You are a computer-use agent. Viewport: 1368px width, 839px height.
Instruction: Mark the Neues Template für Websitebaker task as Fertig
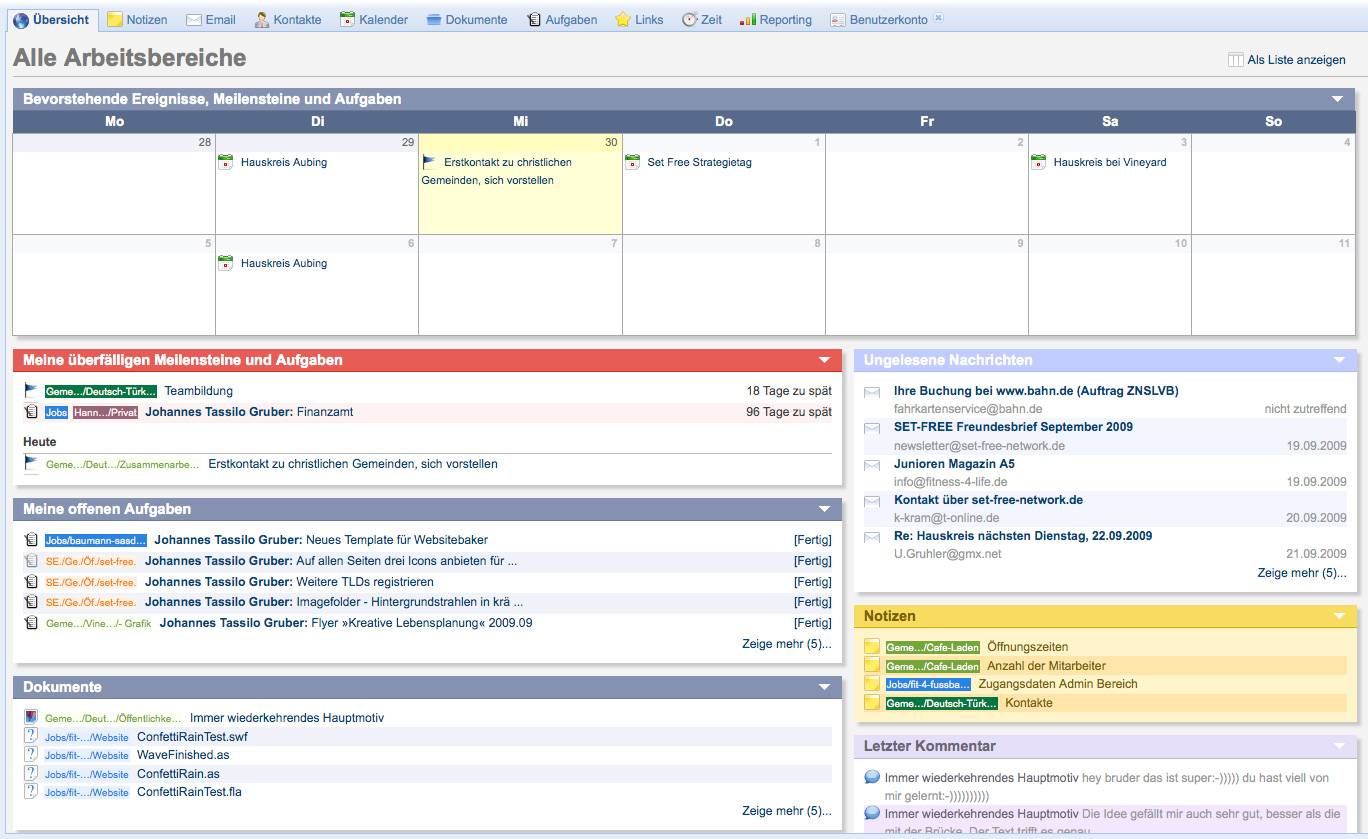(x=812, y=540)
